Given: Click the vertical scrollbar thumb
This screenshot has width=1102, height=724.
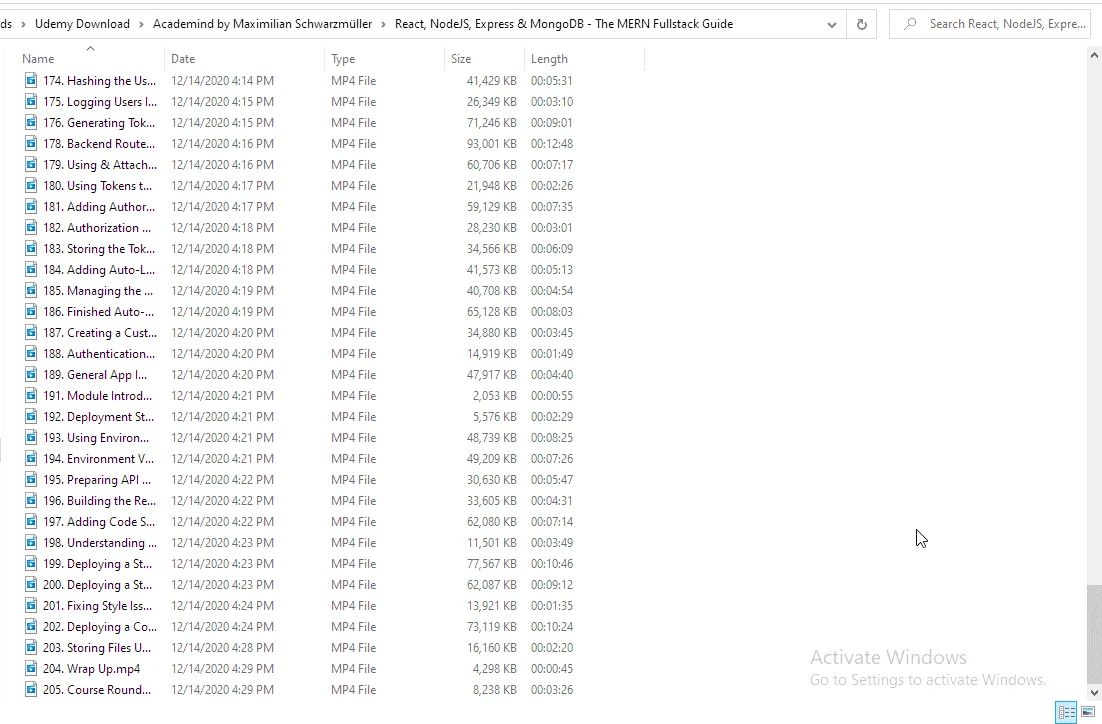Looking at the screenshot, I should (1094, 633).
